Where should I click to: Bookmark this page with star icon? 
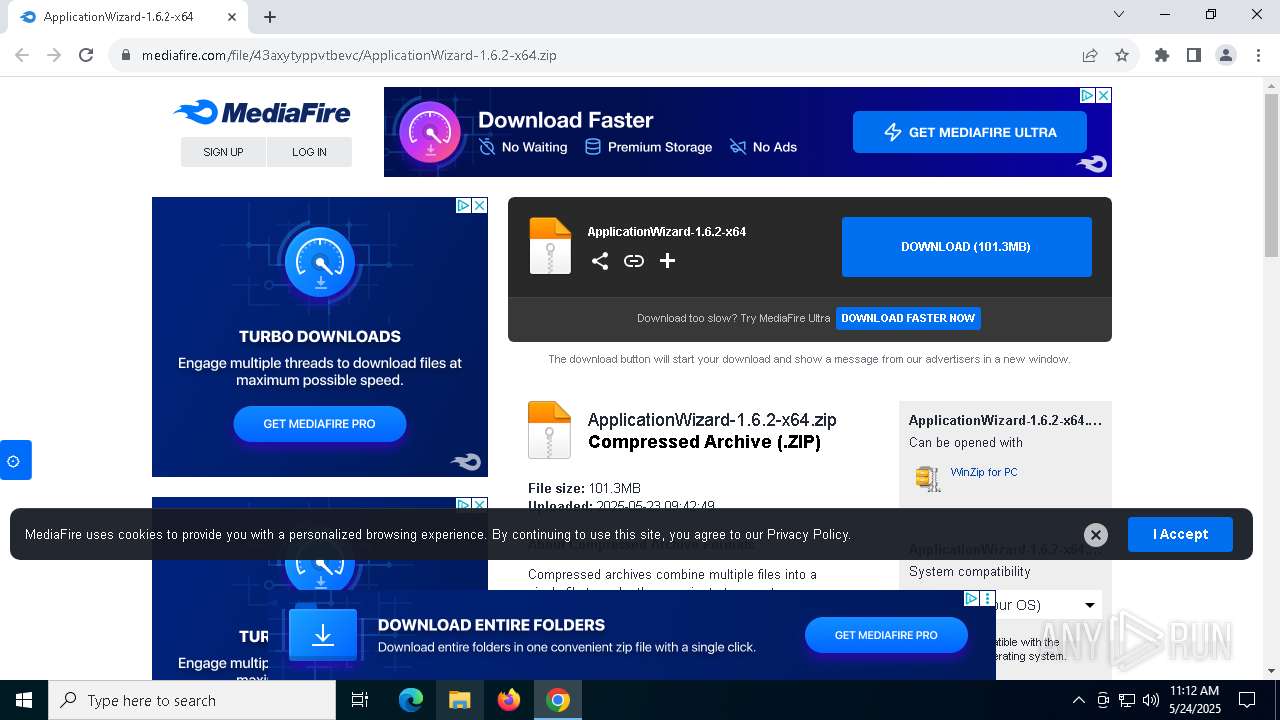(x=1122, y=55)
